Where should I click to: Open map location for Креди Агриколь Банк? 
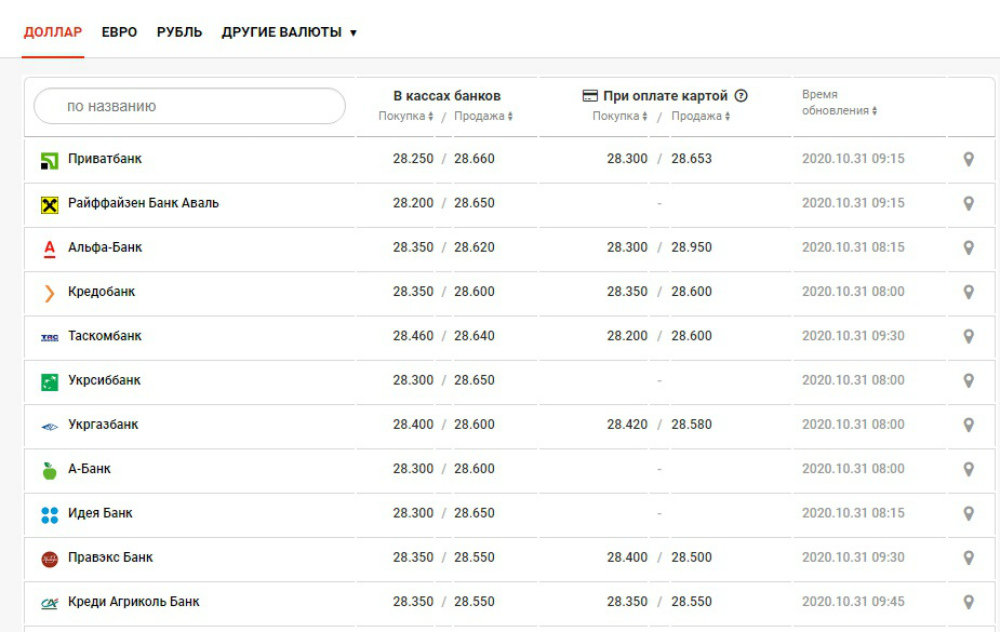tap(968, 603)
